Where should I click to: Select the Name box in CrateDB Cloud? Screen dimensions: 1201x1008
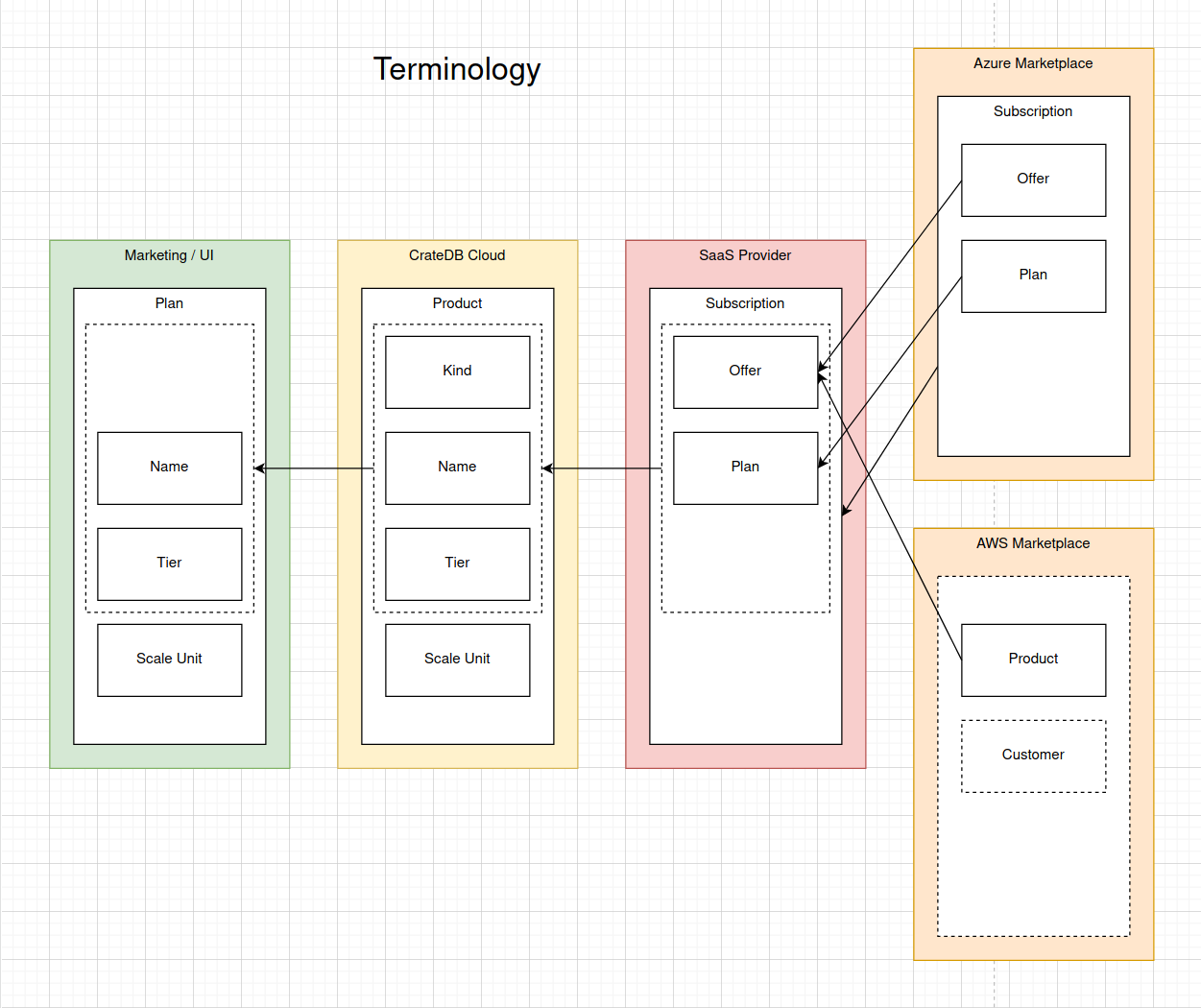pos(457,467)
